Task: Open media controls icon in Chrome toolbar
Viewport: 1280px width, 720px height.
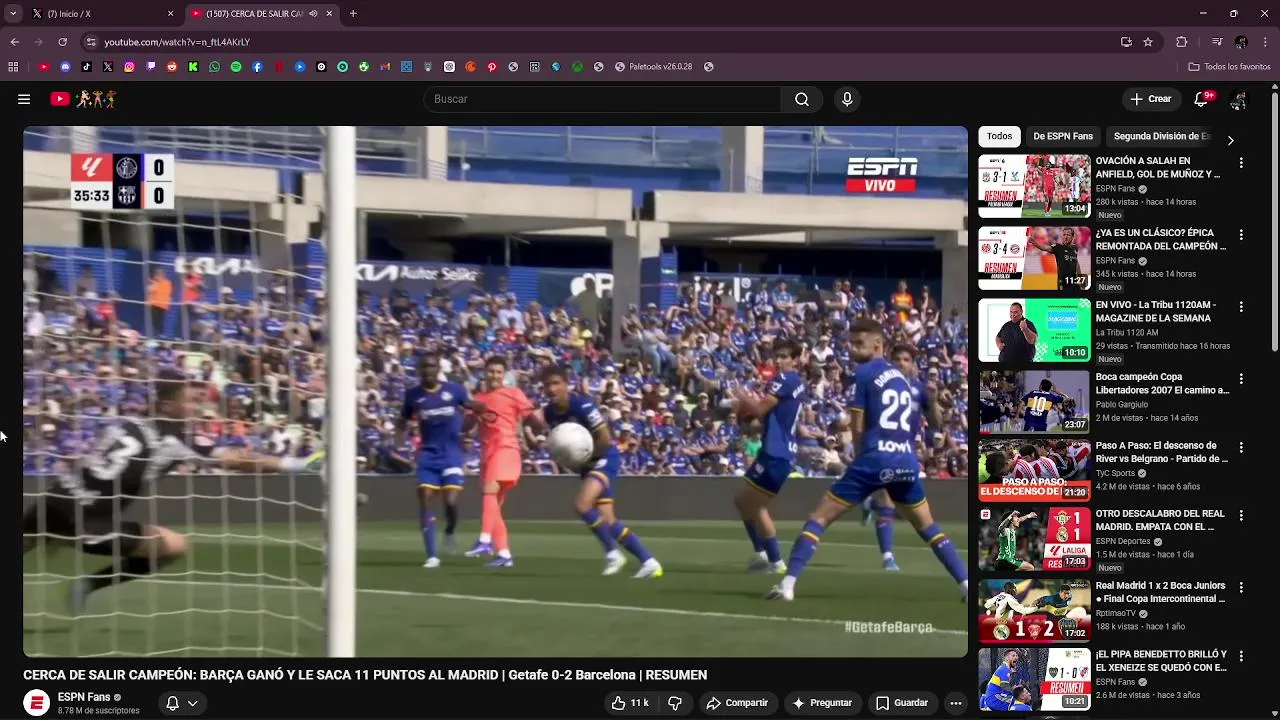Action: 1217,42
